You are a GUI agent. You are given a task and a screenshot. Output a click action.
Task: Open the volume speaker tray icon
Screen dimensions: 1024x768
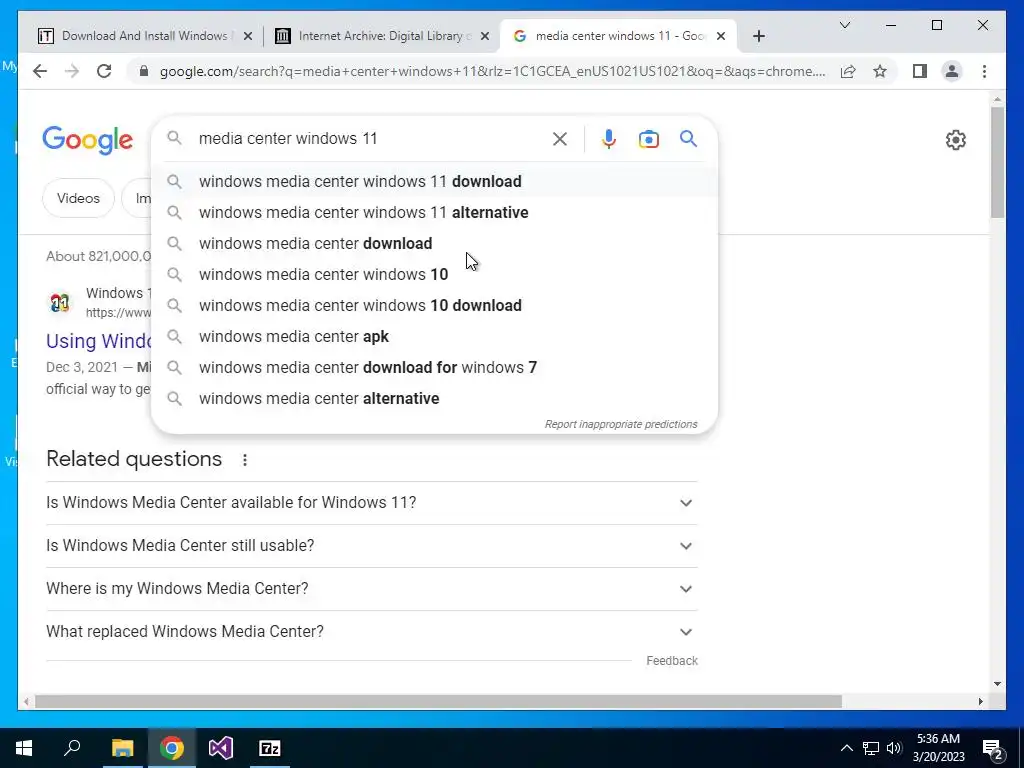[x=894, y=748]
